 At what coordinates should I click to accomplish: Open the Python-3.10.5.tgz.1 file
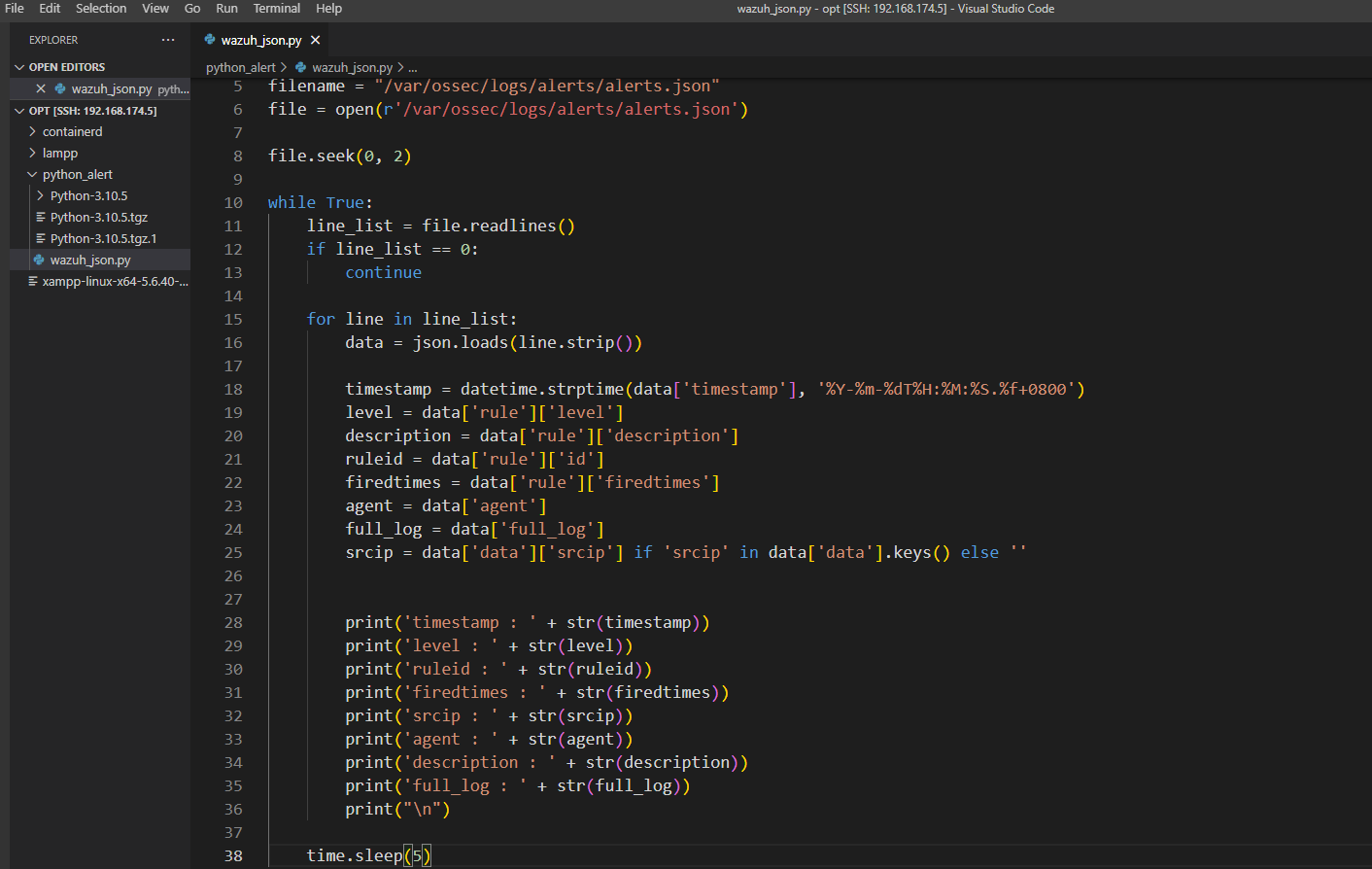click(103, 238)
